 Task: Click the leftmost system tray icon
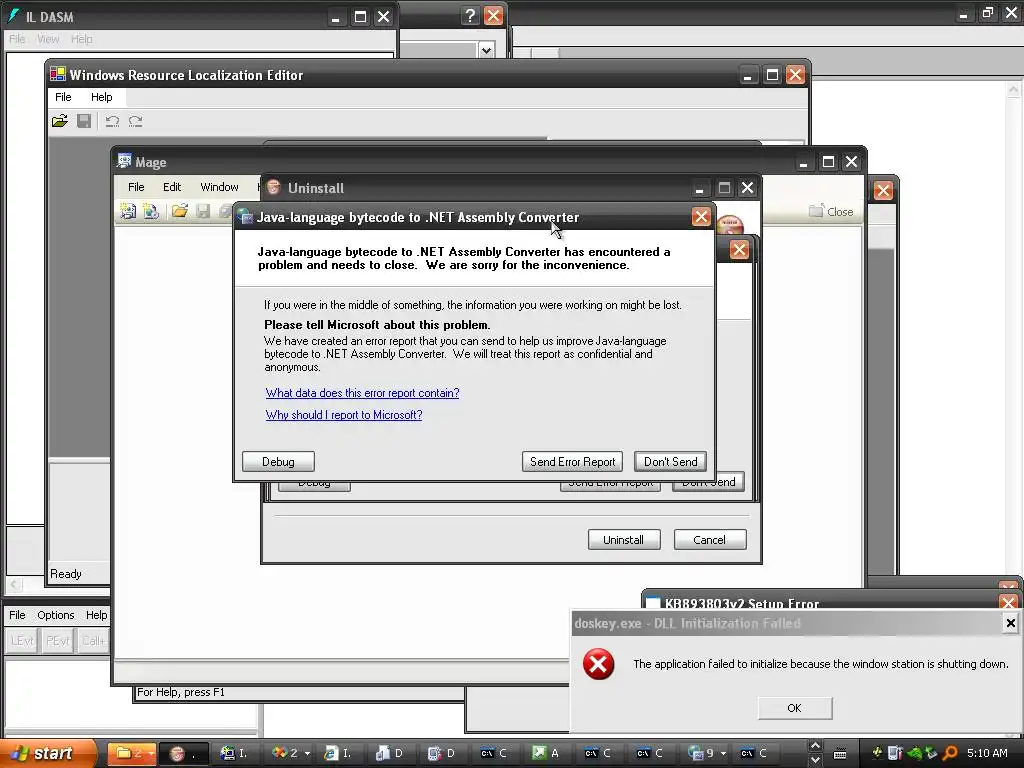pyautogui.click(x=877, y=753)
